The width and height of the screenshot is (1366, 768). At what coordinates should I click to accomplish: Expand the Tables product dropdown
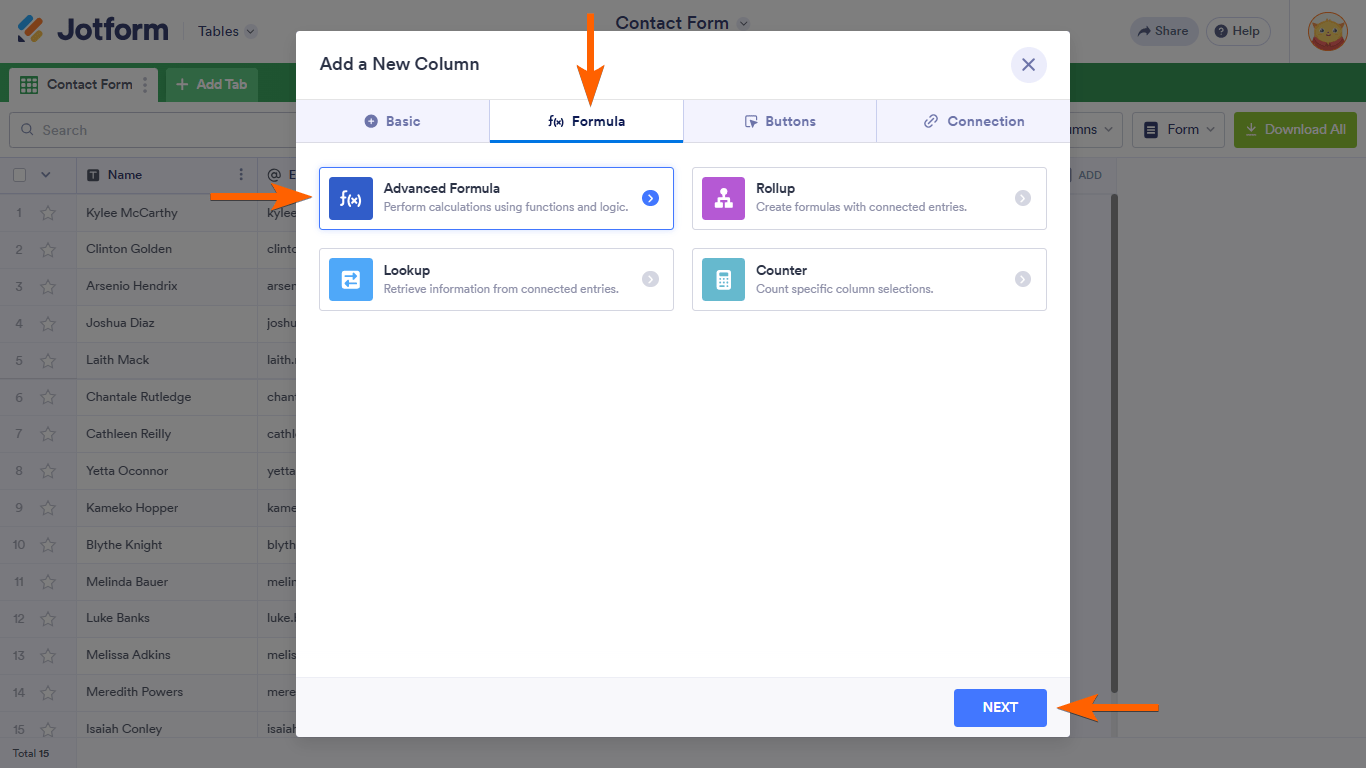click(x=227, y=31)
